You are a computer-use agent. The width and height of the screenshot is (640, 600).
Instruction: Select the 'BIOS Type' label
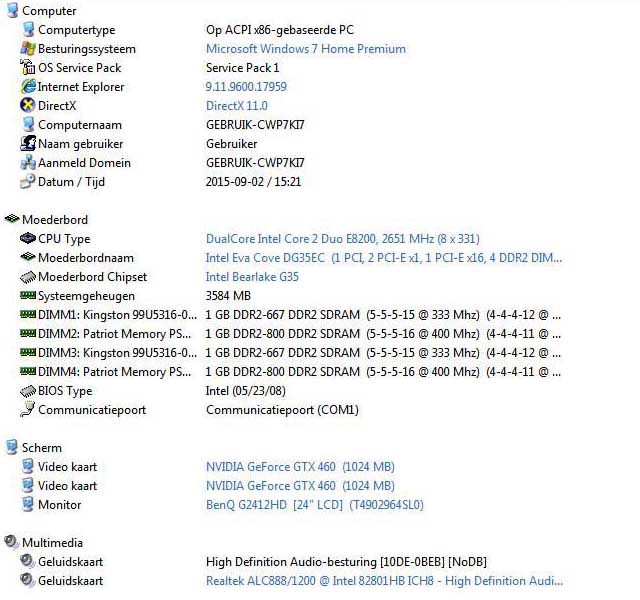click(x=65, y=391)
